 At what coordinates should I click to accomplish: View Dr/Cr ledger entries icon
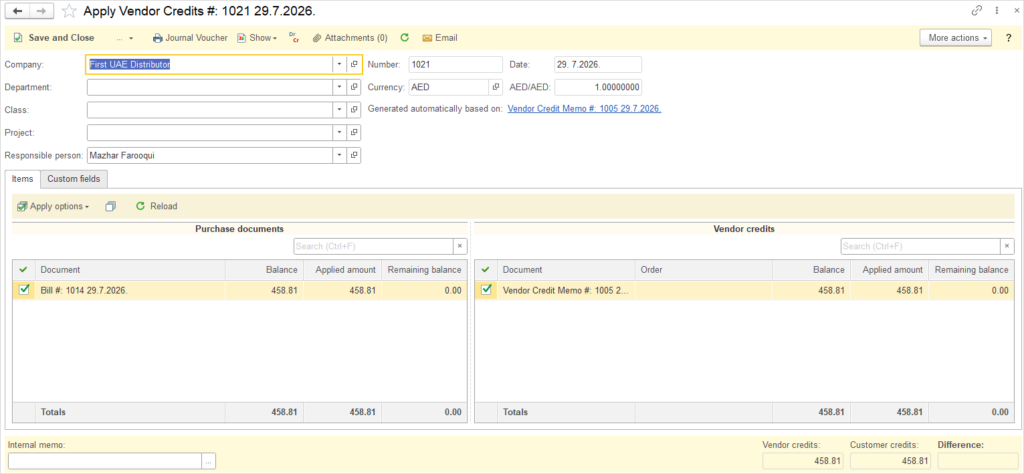[294, 38]
